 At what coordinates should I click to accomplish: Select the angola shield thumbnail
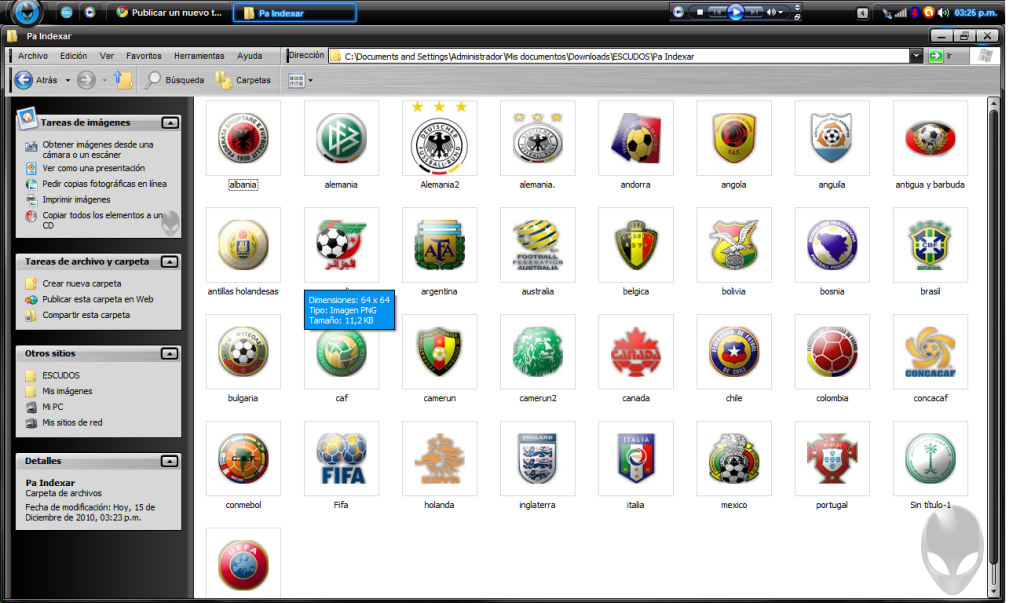734,138
